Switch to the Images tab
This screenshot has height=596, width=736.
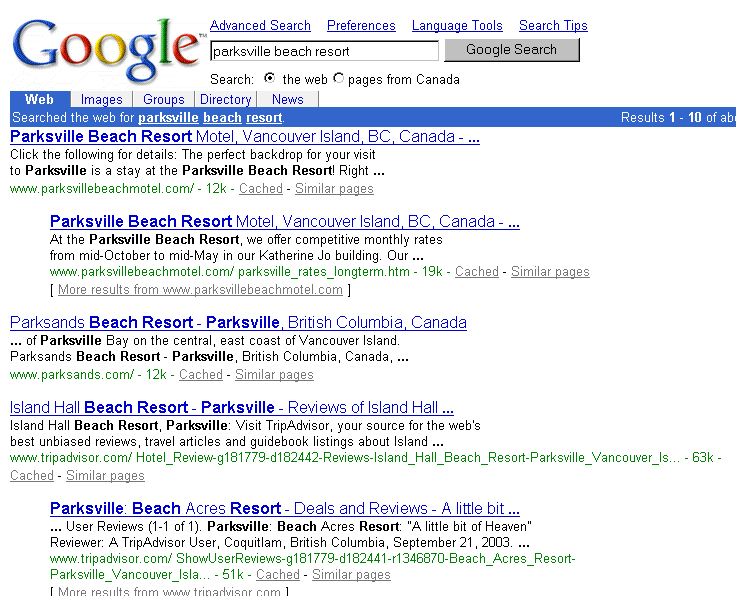101,99
